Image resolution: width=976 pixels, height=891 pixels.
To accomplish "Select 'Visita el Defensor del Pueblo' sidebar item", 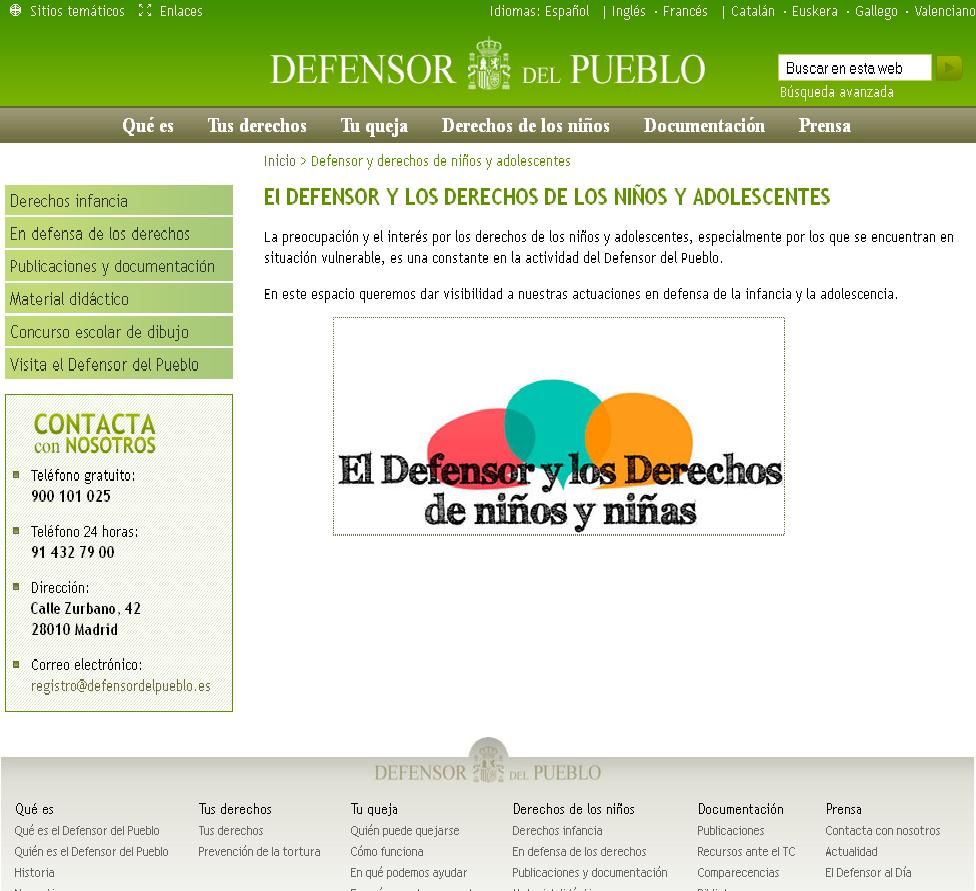I will point(119,364).
